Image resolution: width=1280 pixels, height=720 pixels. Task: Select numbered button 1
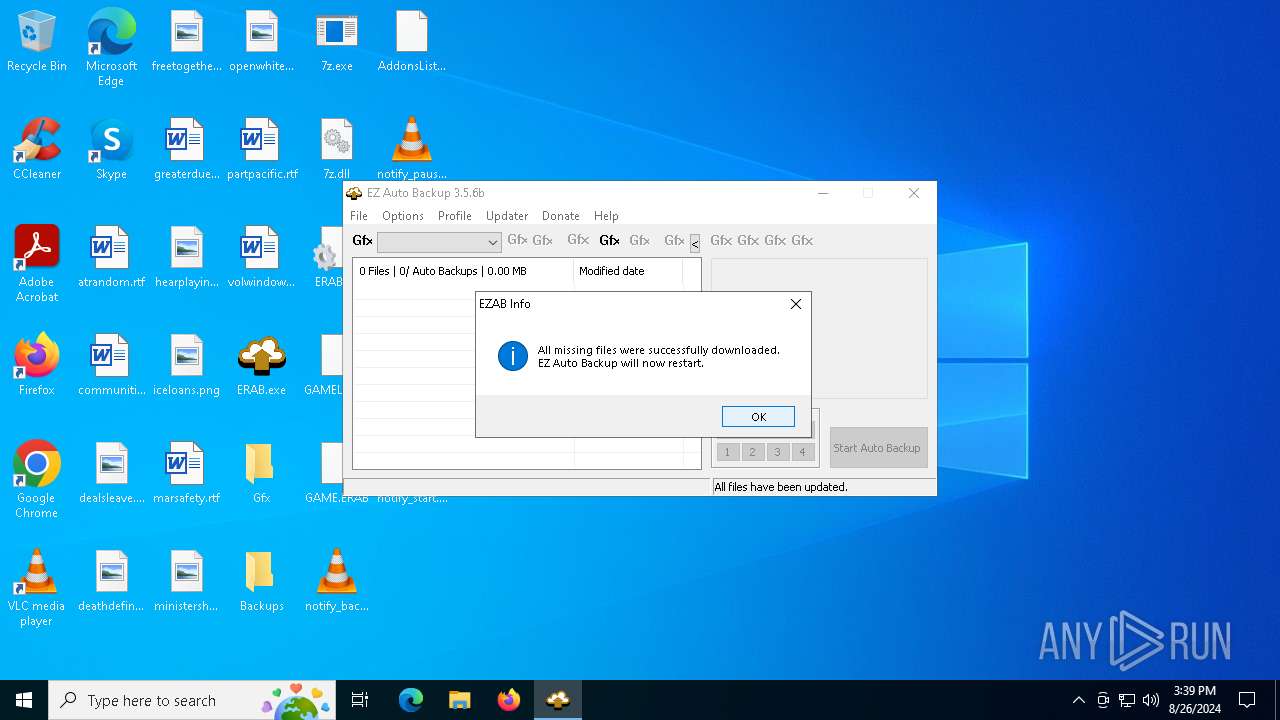pos(728,452)
